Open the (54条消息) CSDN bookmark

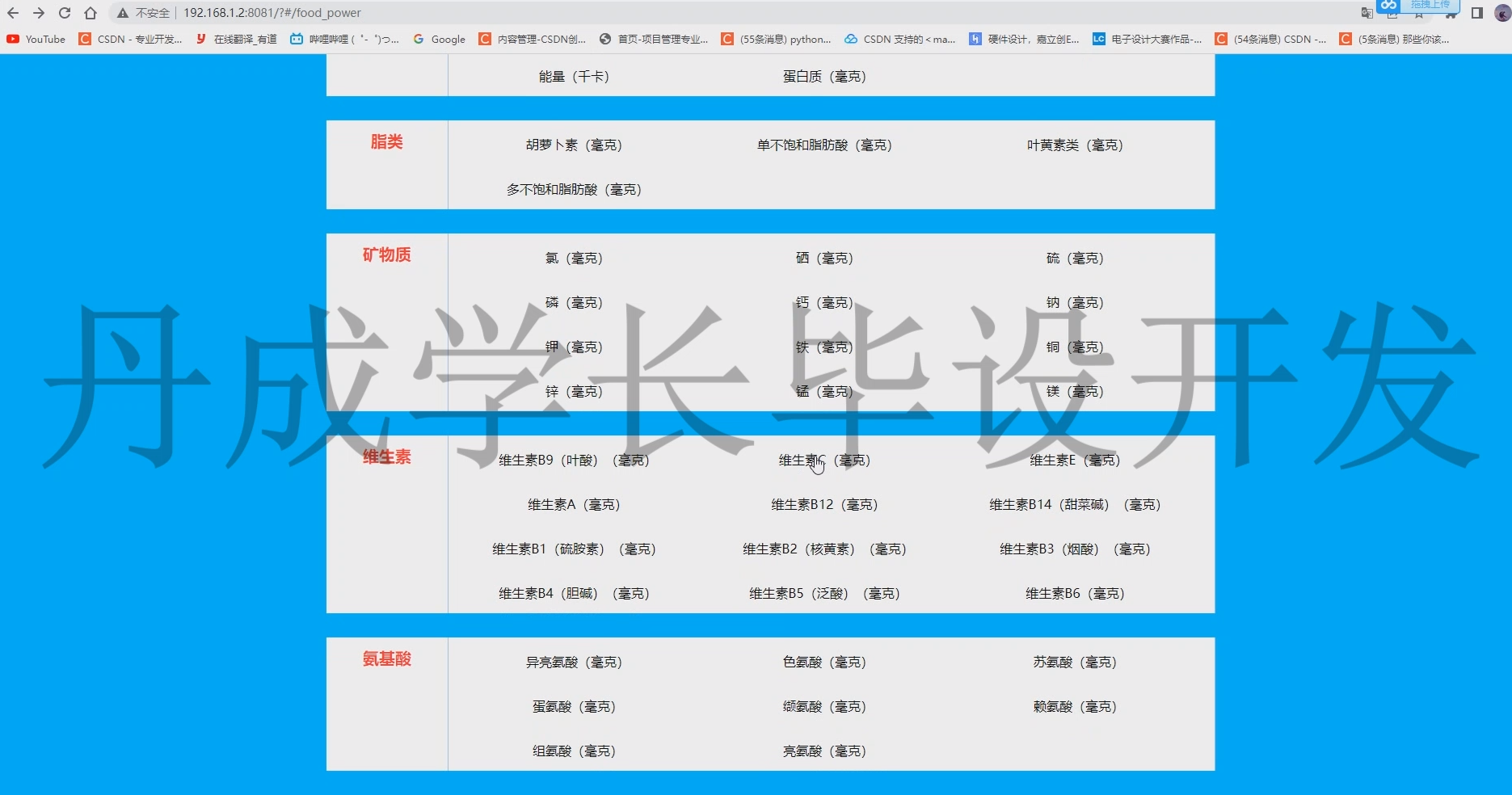coord(1270,39)
